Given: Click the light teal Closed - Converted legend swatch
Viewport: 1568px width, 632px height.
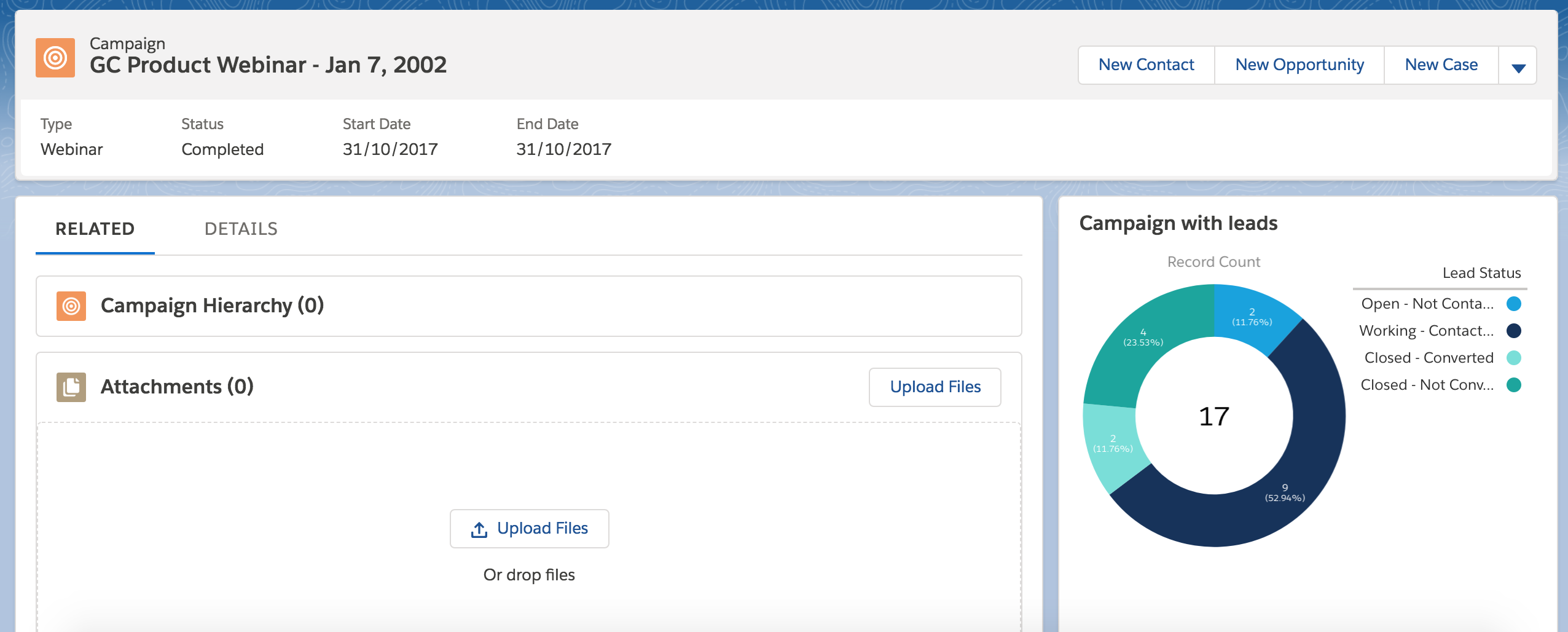Looking at the screenshot, I should pyautogui.click(x=1513, y=357).
